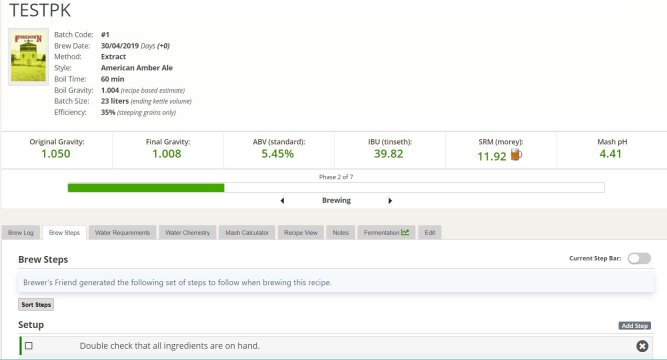Click the Method value Extract
667x360 pixels.
click(113, 57)
